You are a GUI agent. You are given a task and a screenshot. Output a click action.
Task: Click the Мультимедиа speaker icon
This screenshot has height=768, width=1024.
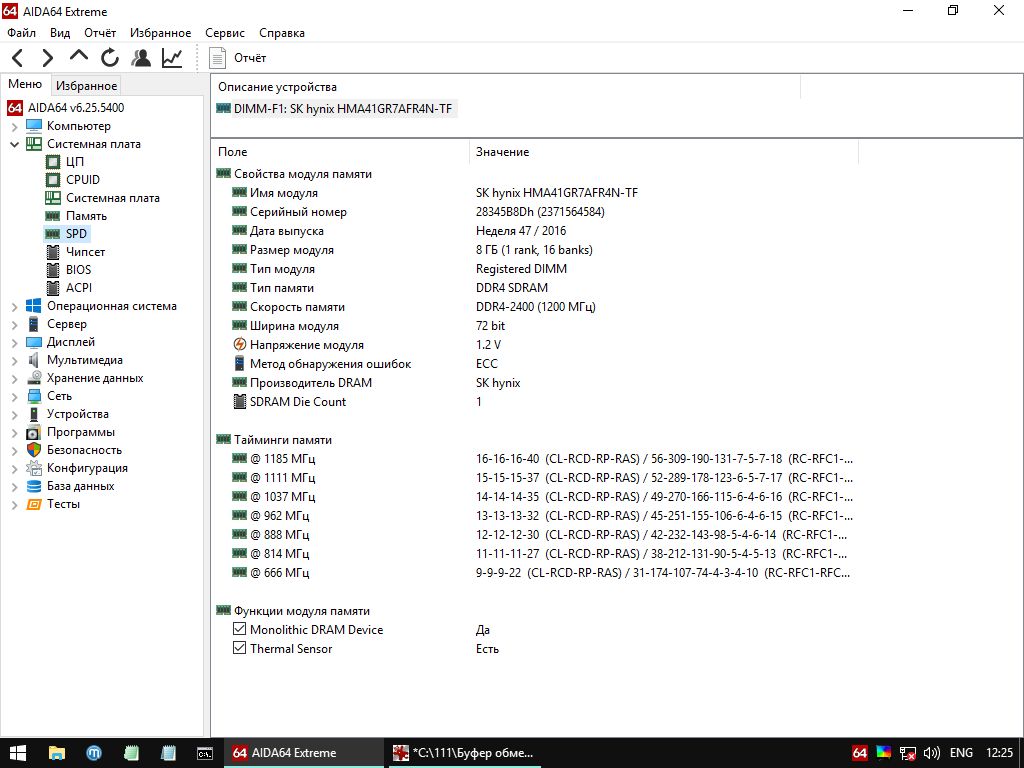tap(34, 360)
